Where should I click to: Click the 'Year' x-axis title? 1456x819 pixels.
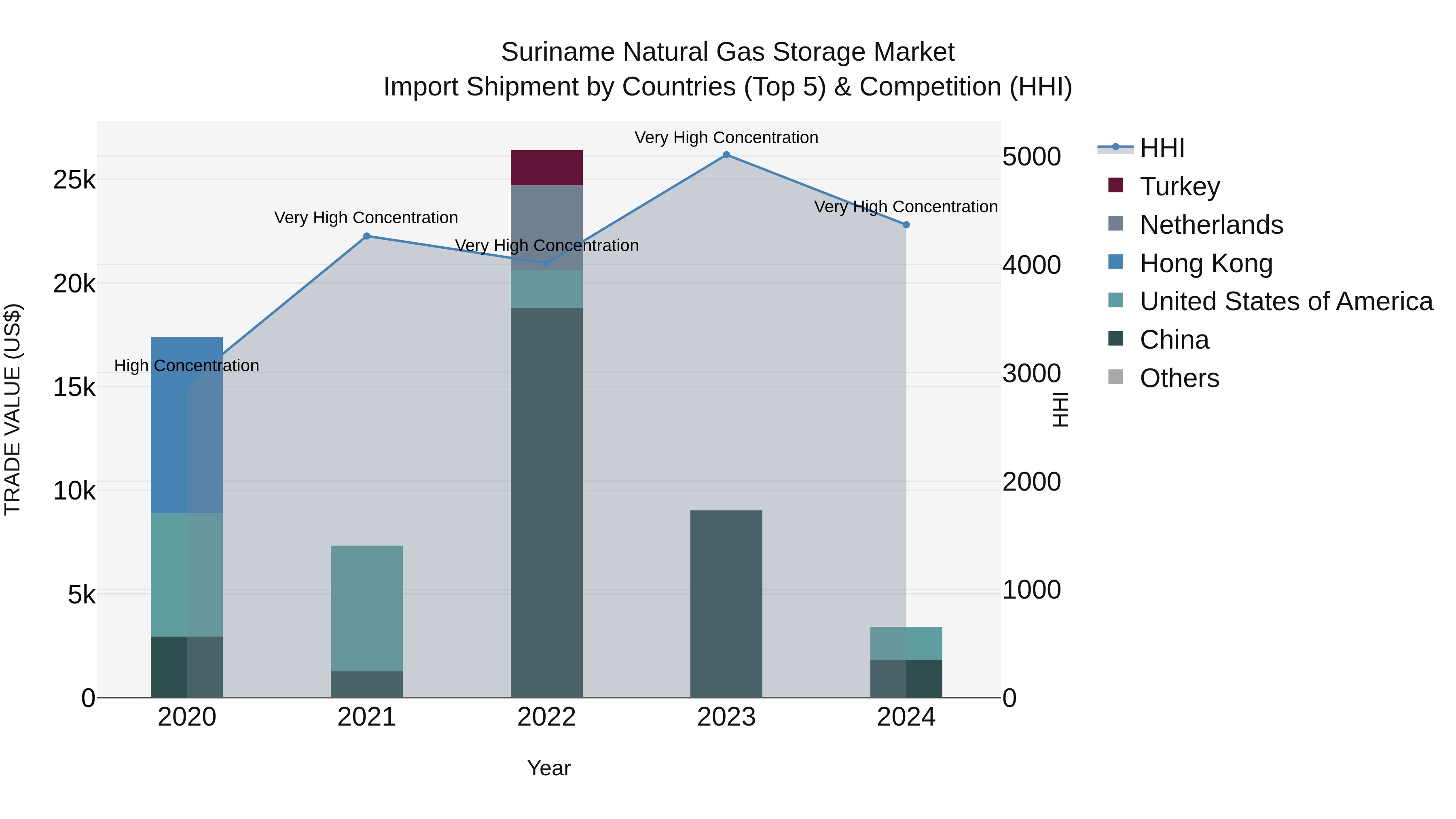tap(549, 769)
